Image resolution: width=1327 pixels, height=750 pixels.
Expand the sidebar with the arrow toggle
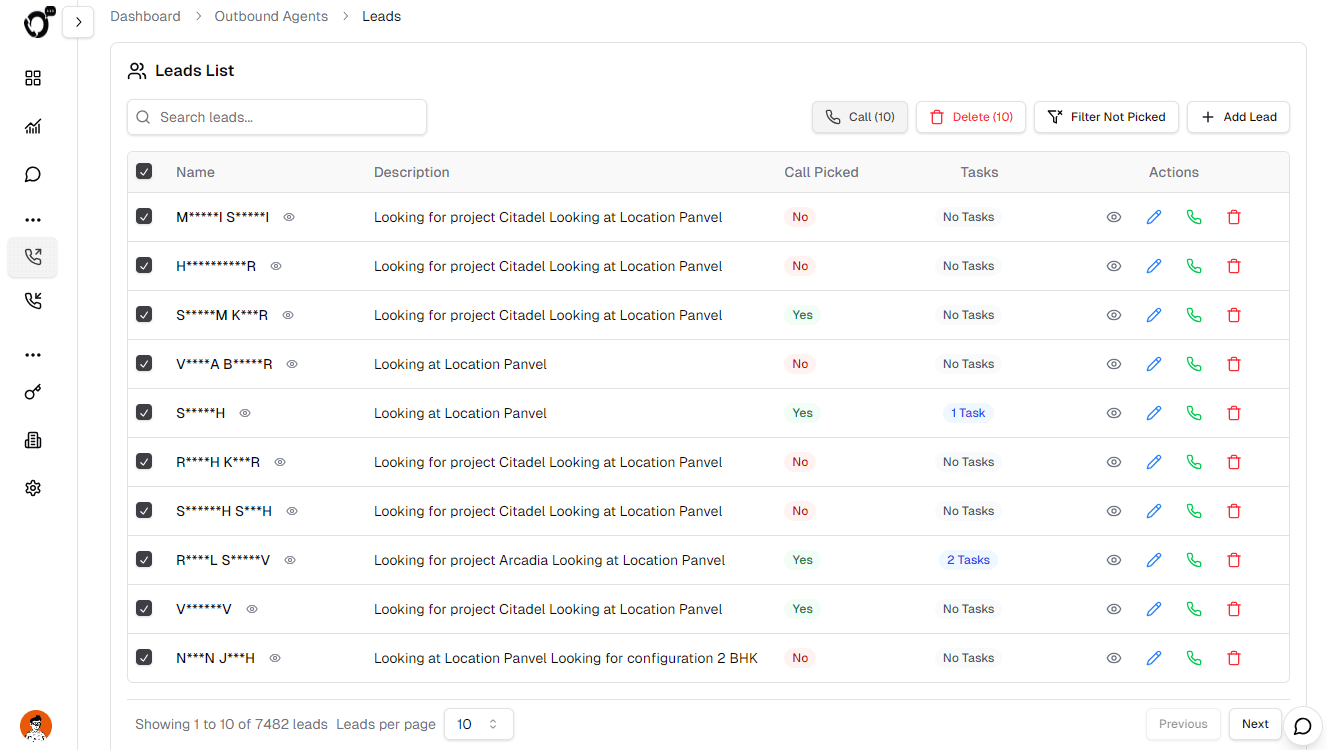[x=78, y=21]
